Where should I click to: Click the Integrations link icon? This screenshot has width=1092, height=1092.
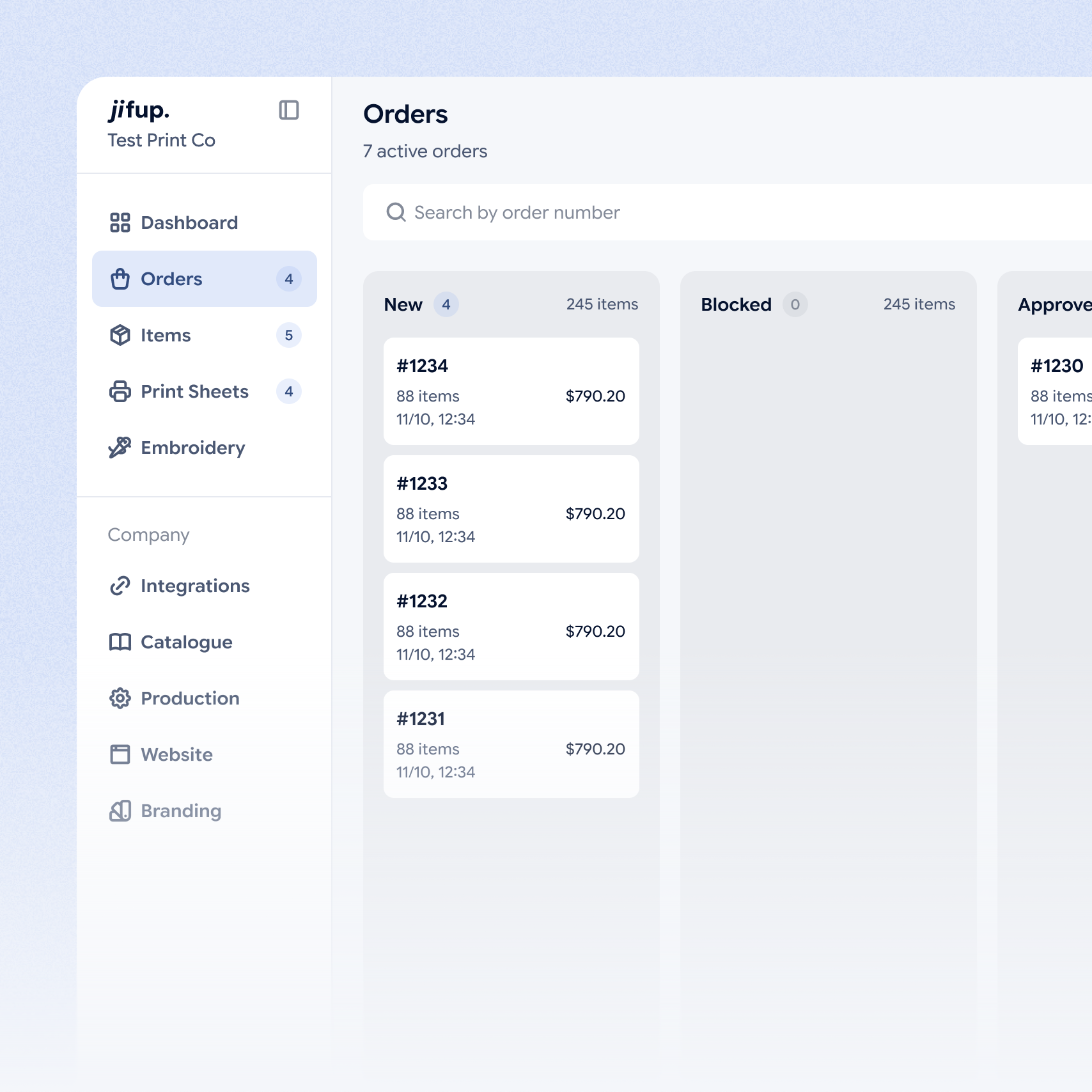pyautogui.click(x=120, y=586)
